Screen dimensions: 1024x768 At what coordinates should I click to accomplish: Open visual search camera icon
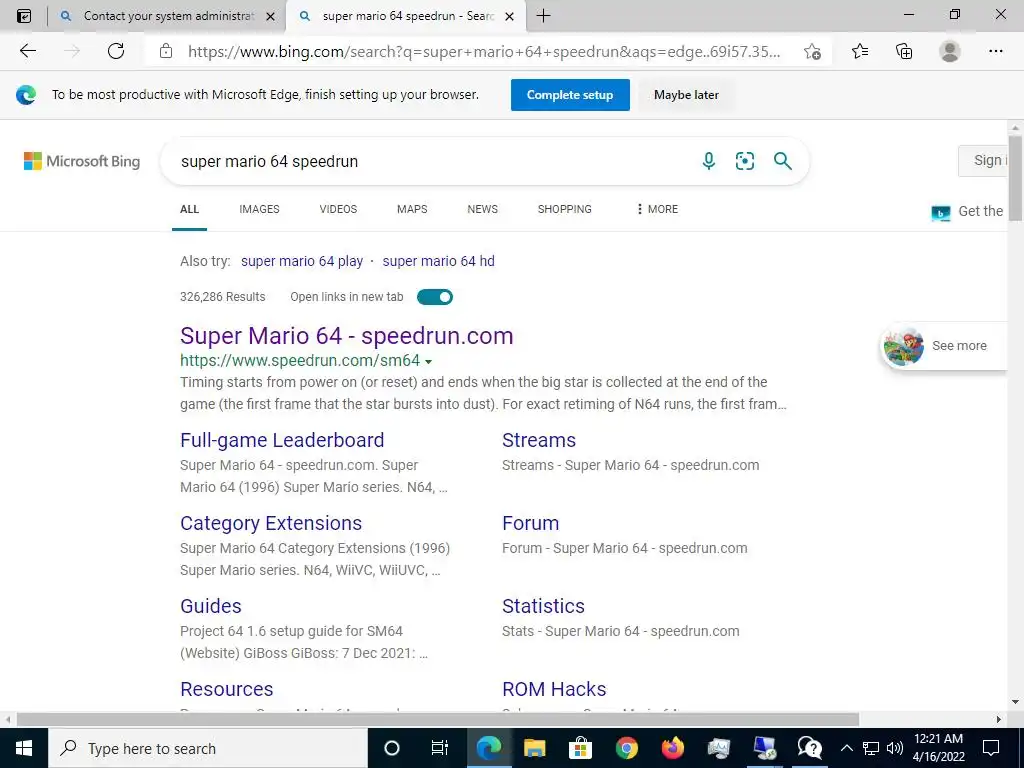(x=744, y=161)
